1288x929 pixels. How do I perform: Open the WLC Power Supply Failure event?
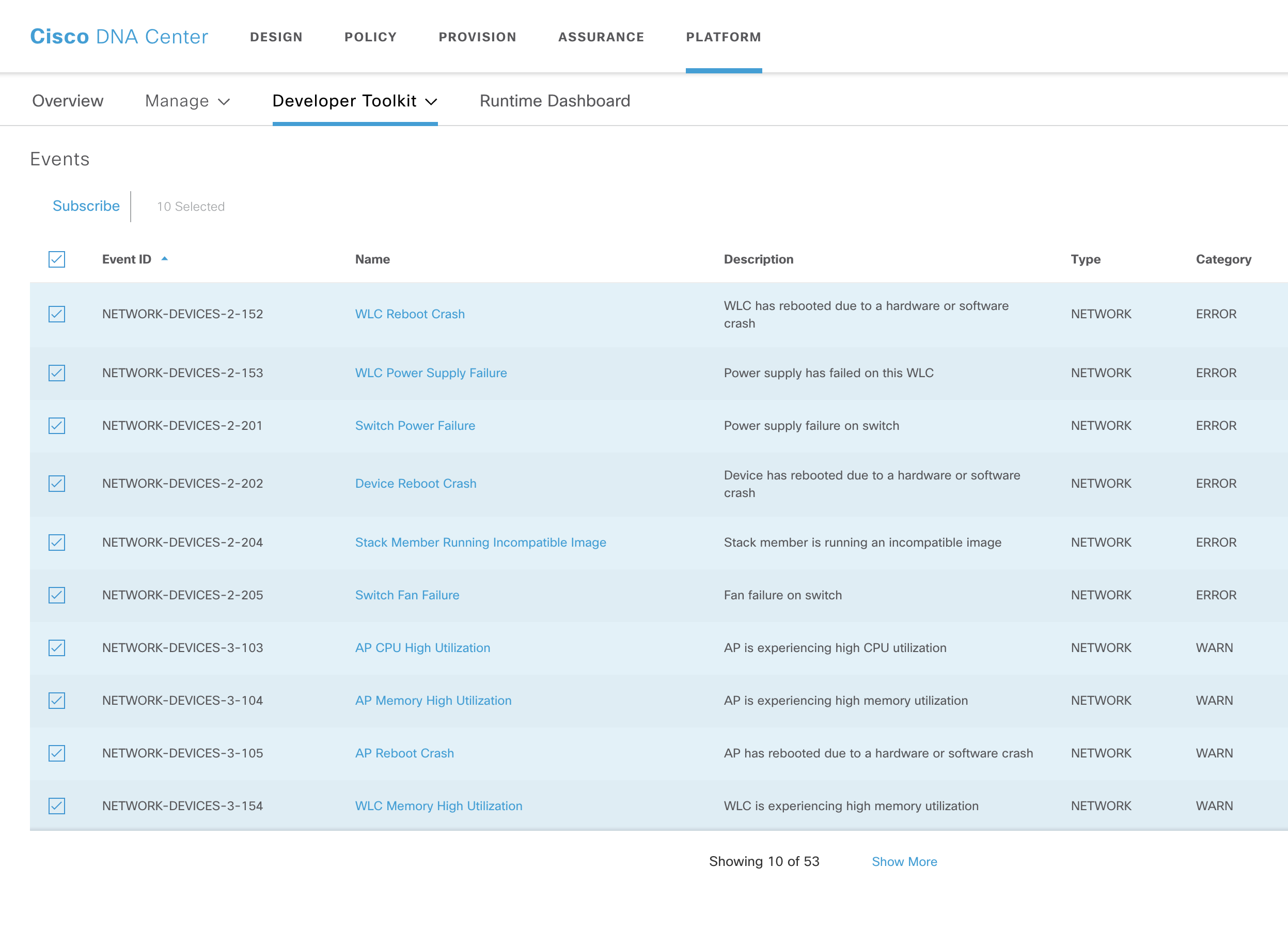[431, 373]
